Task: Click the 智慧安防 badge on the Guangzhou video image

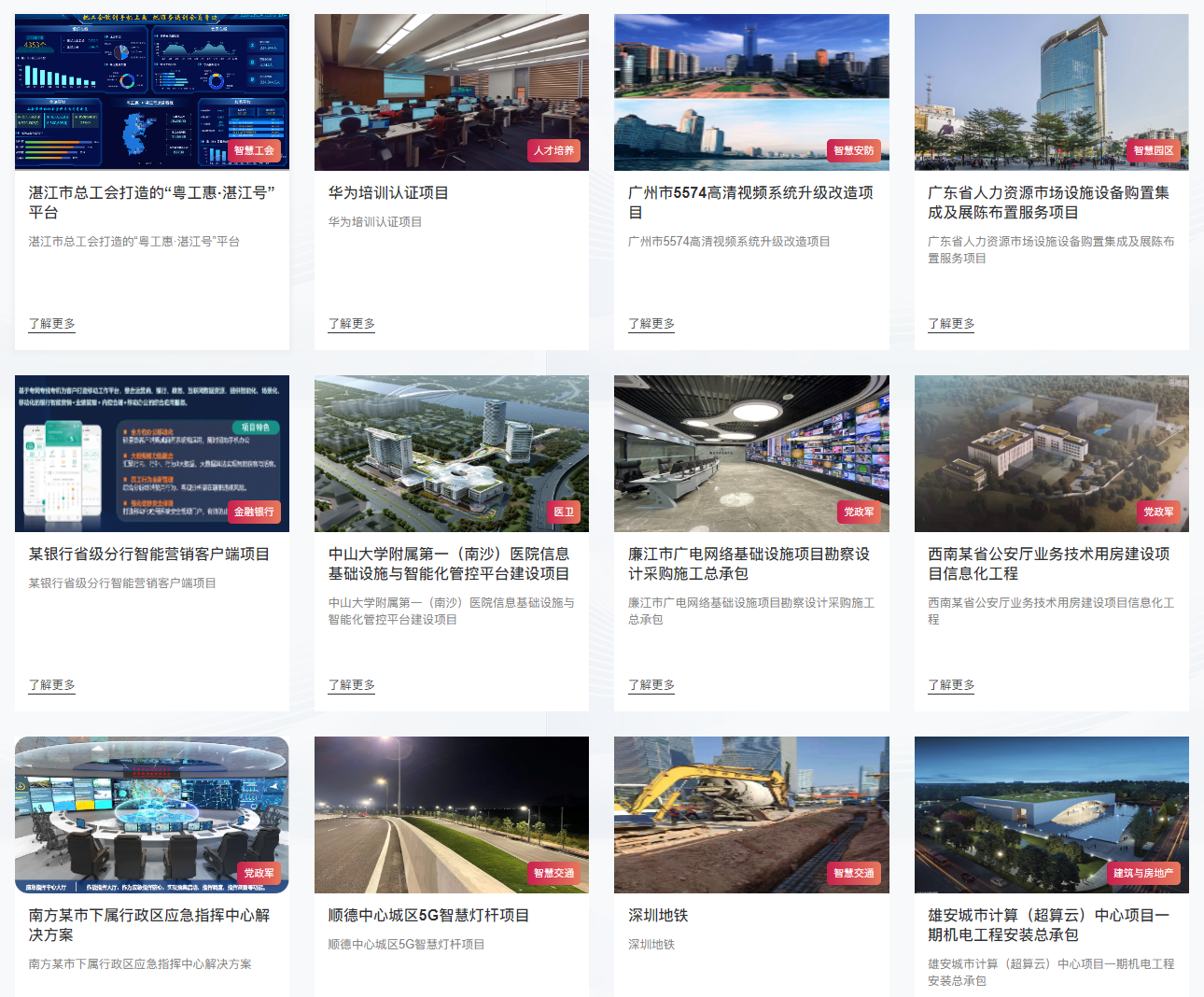Action: [853, 150]
